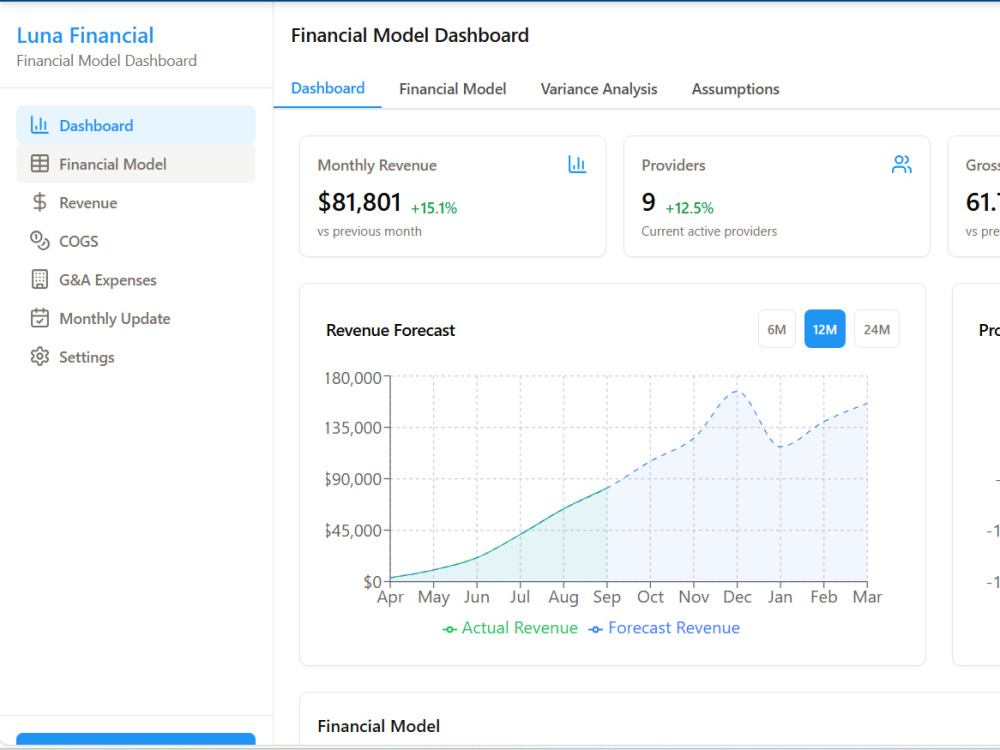This screenshot has width=1000, height=750.
Task: Click the blue button at sidebar bottom
Action: pyautogui.click(x=136, y=739)
